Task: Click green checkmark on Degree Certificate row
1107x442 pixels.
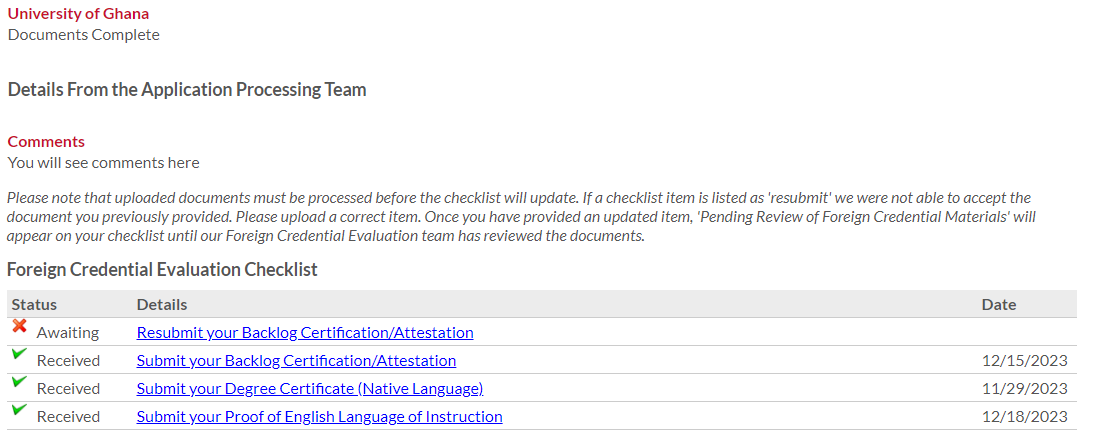Action: pyautogui.click(x=19, y=382)
